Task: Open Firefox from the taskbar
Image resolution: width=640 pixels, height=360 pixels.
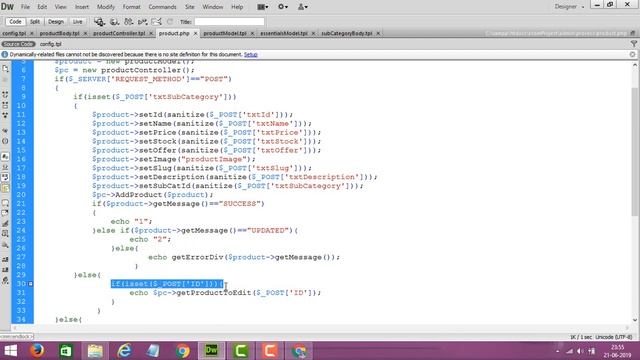Action: coord(37,351)
